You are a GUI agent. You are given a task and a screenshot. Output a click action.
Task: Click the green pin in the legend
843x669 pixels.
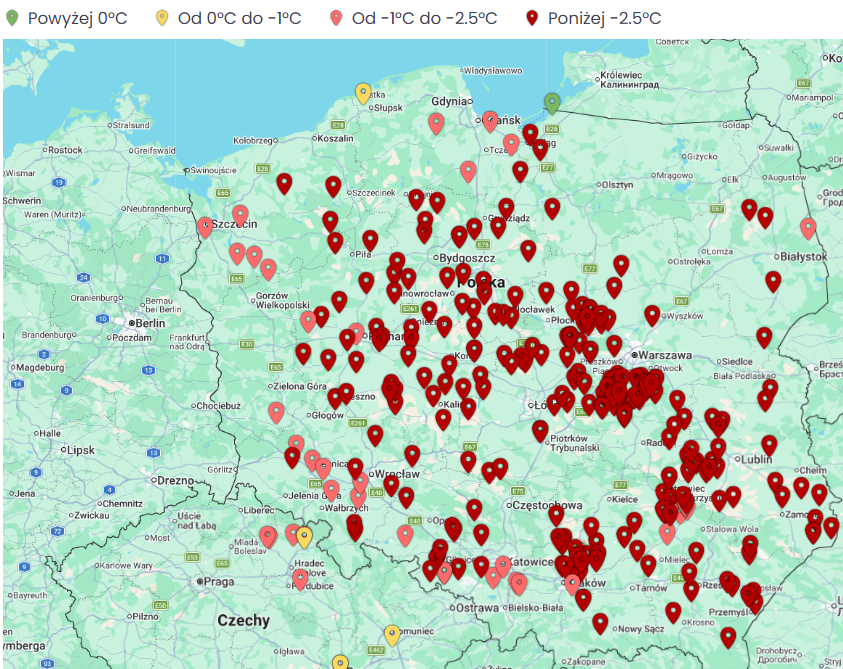[x=12, y=18]
